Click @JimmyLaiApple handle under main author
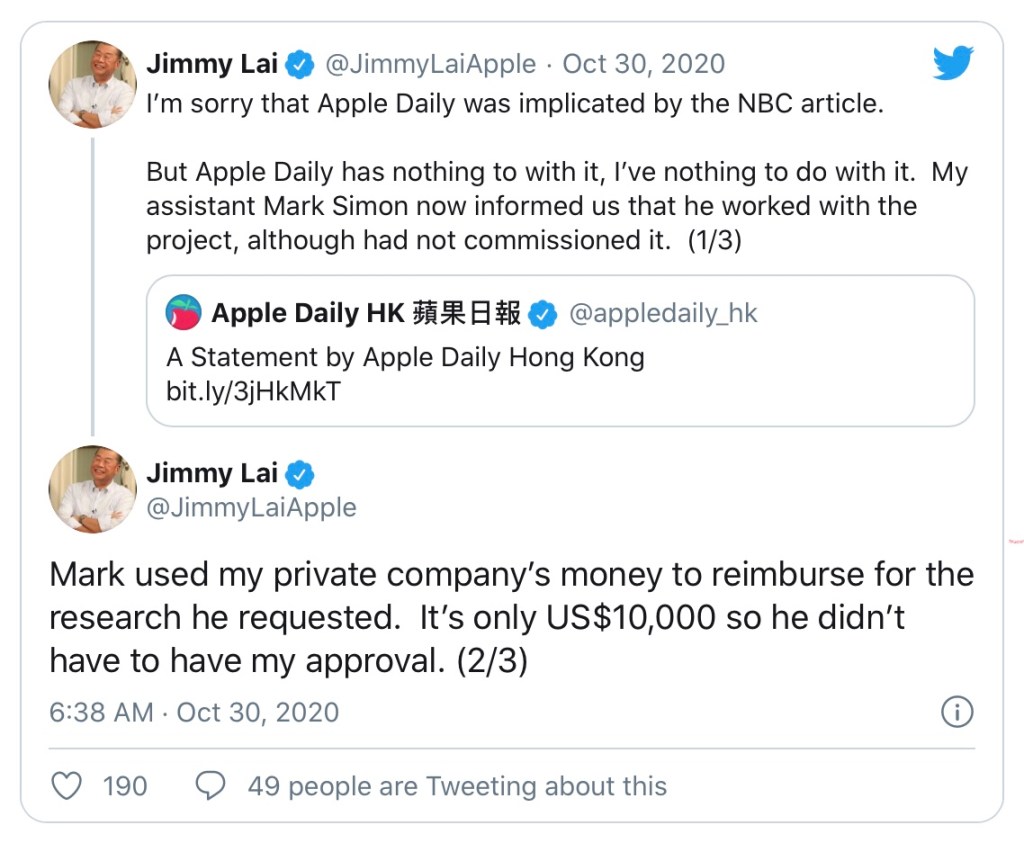Screen dimensions: 1024x852 tap(251, 507)
